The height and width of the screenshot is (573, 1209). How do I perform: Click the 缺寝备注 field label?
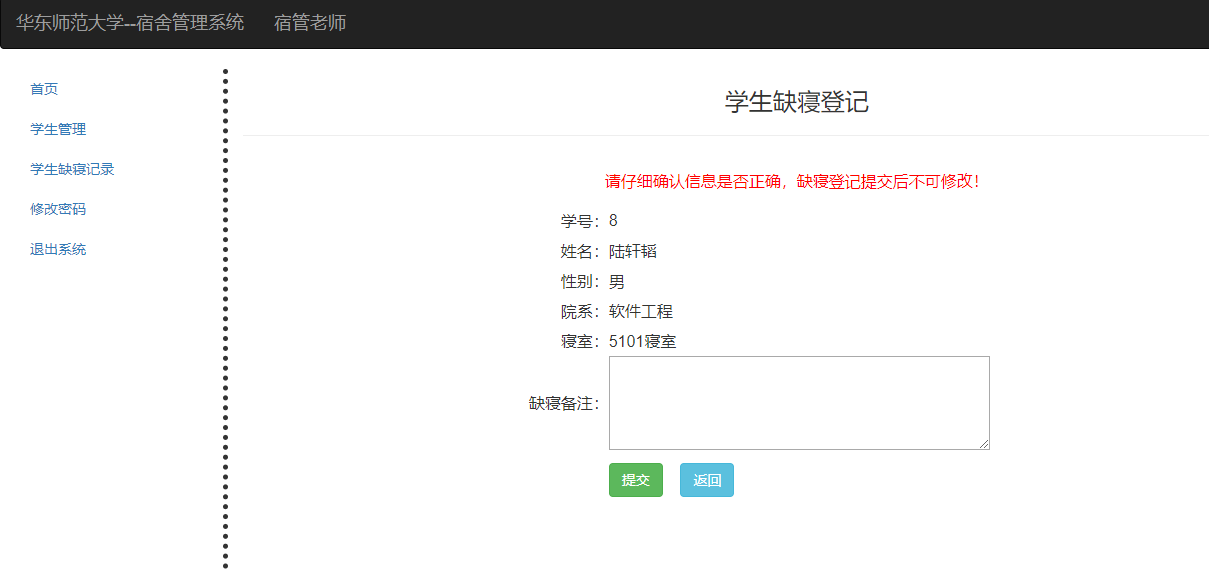coord(565,403)
